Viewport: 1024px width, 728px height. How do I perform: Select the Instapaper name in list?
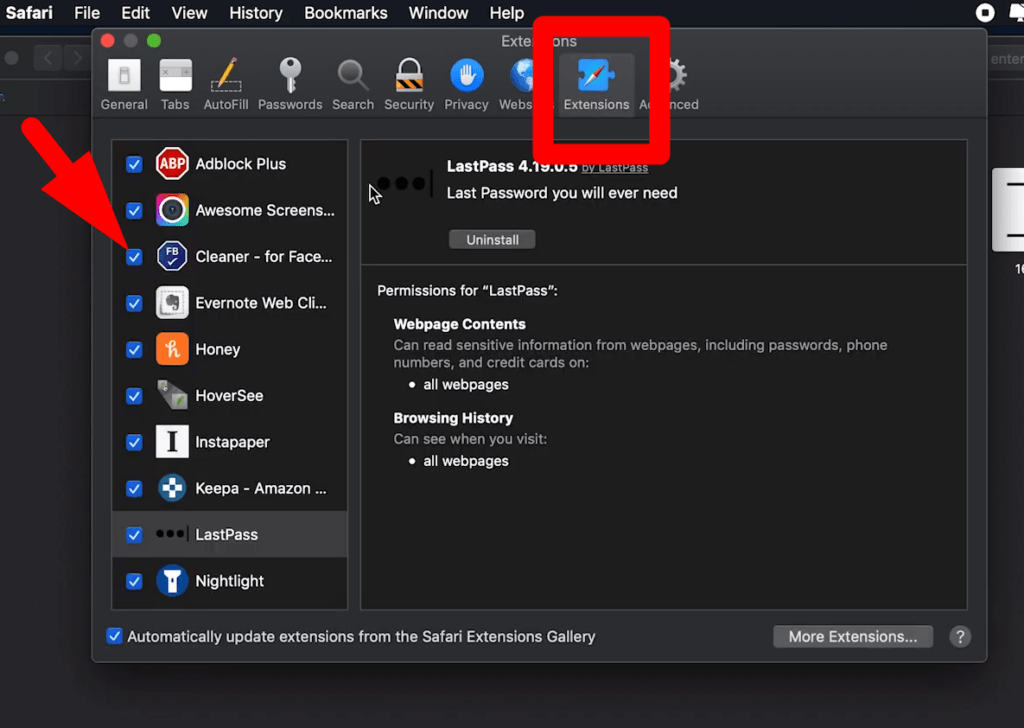232,442
